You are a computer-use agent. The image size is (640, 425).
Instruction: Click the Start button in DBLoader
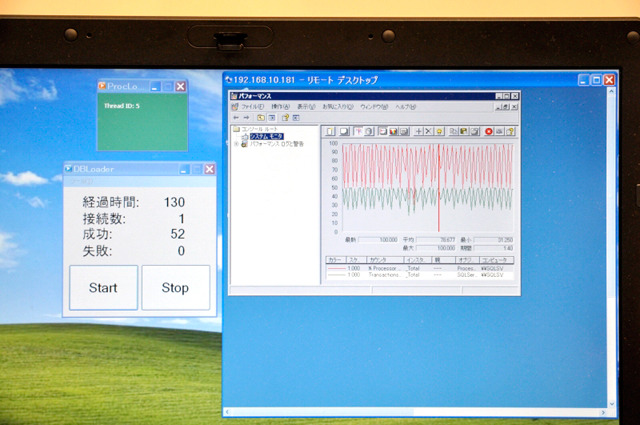click(103, 287)
